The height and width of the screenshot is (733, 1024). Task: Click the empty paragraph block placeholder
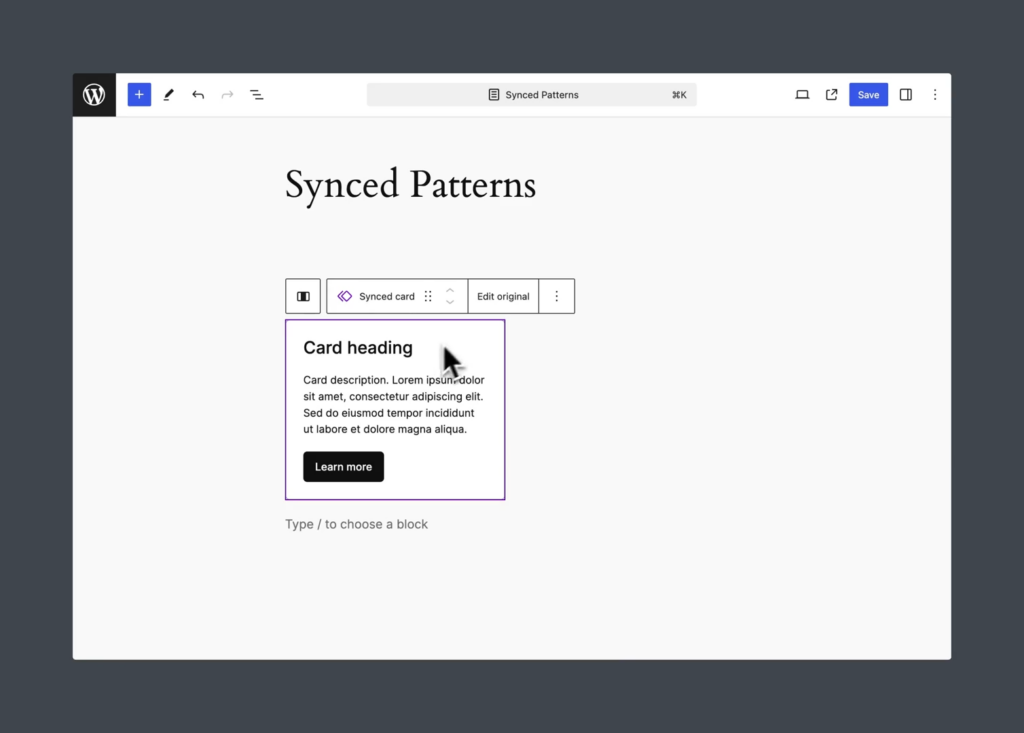coord(357,524)
